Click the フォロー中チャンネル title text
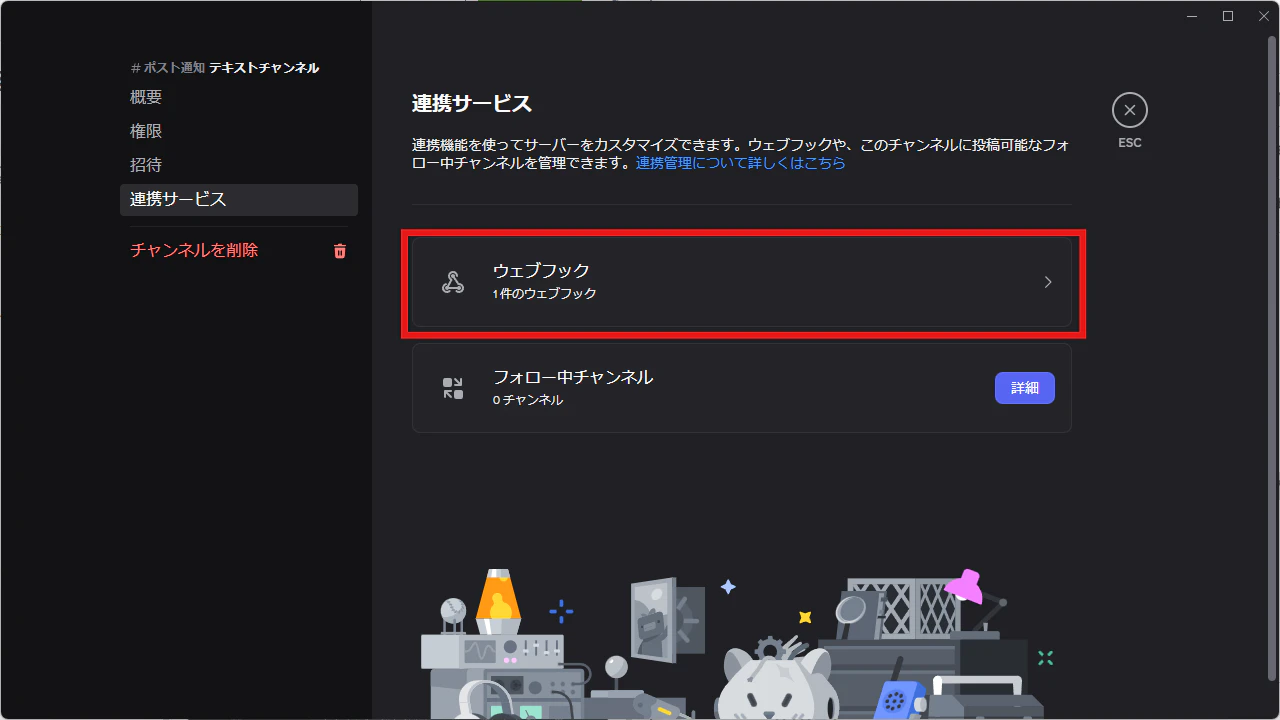 tap(573, 377)
